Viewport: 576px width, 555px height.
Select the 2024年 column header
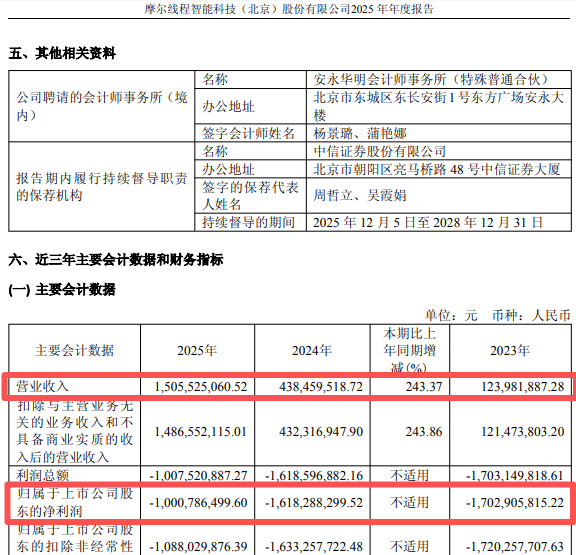312,350
